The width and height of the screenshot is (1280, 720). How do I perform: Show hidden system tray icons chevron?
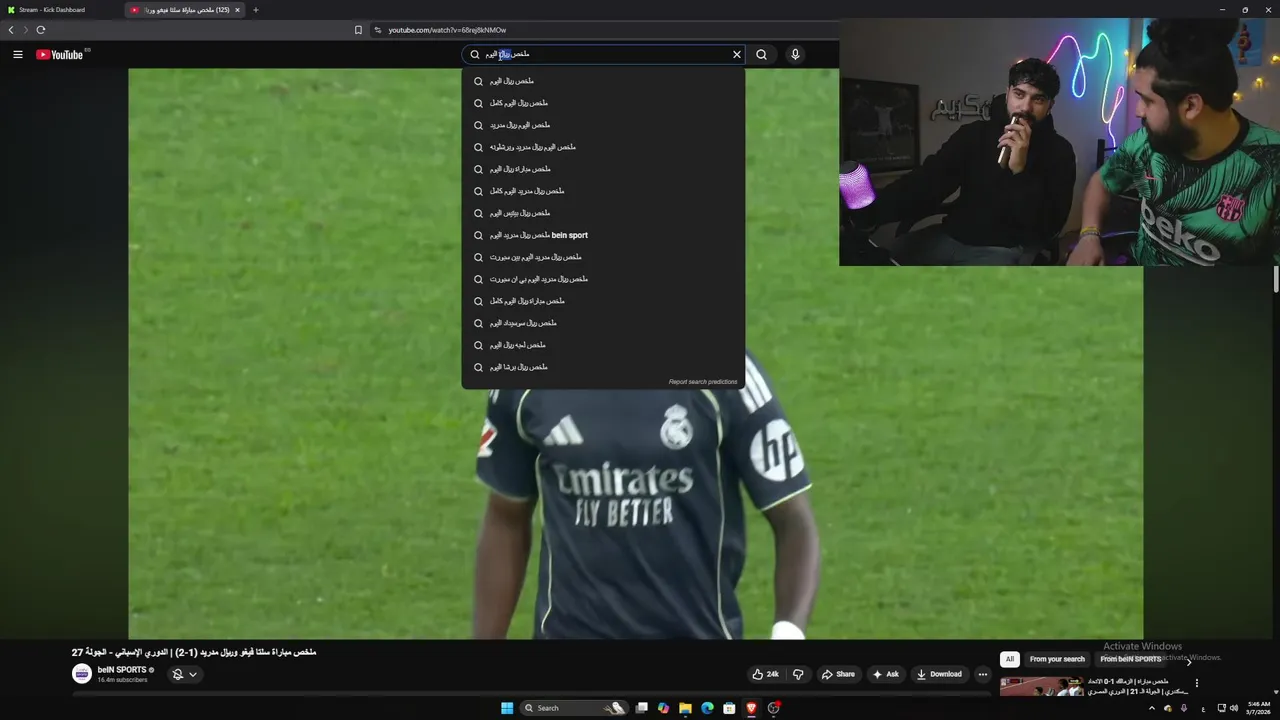tap(1151, 708)
